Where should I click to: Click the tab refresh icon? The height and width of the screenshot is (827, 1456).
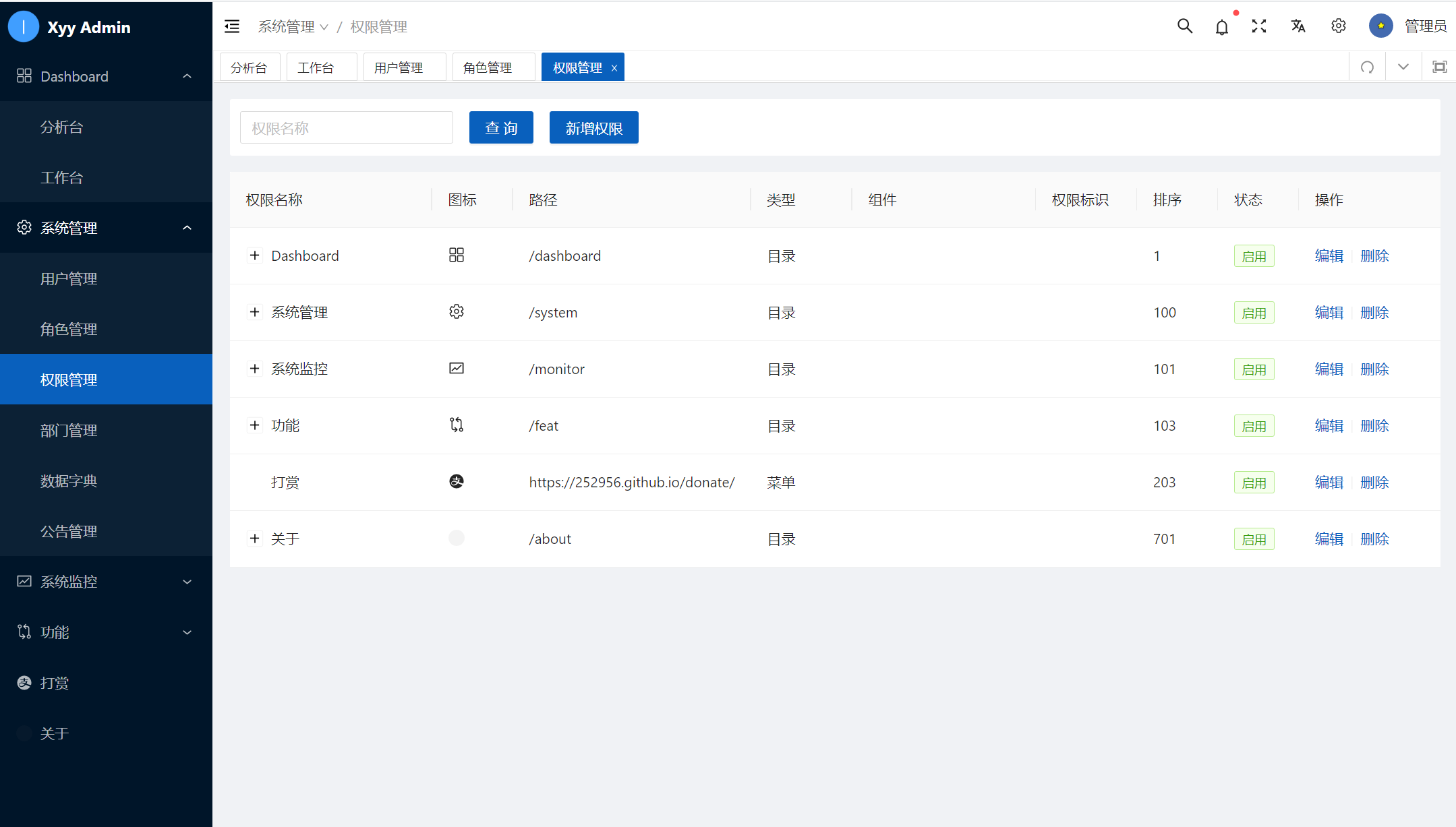tap(1368, 67)
